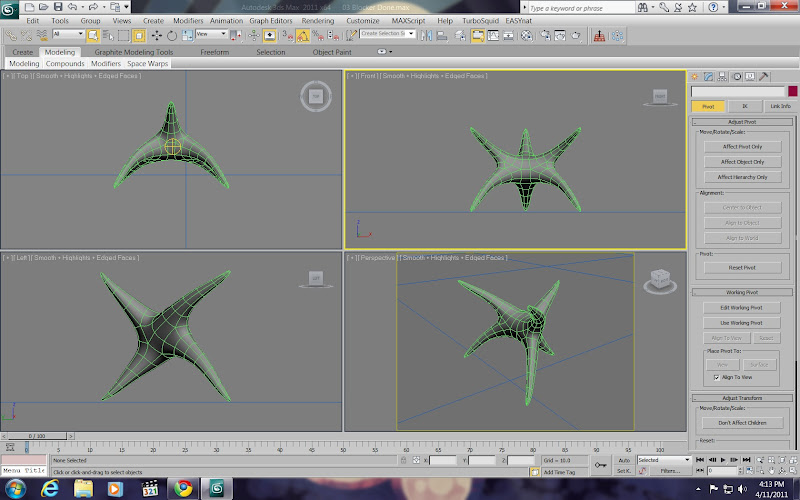The width and height of the screenshot is (800, 500).
Task: Select the Move tool in main toolbar
Action: [157, 35]
